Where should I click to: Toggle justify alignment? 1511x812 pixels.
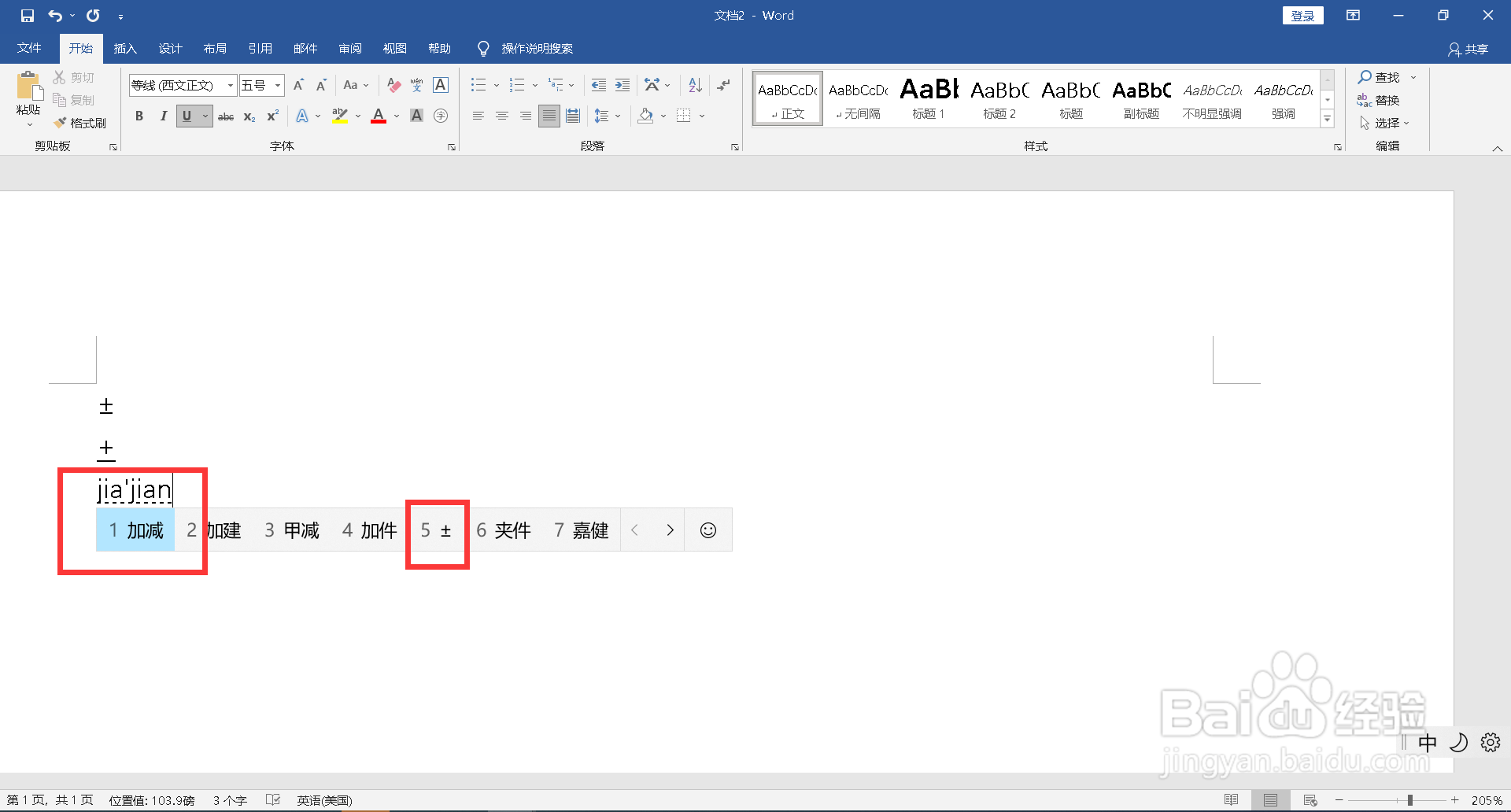(549, 116)
